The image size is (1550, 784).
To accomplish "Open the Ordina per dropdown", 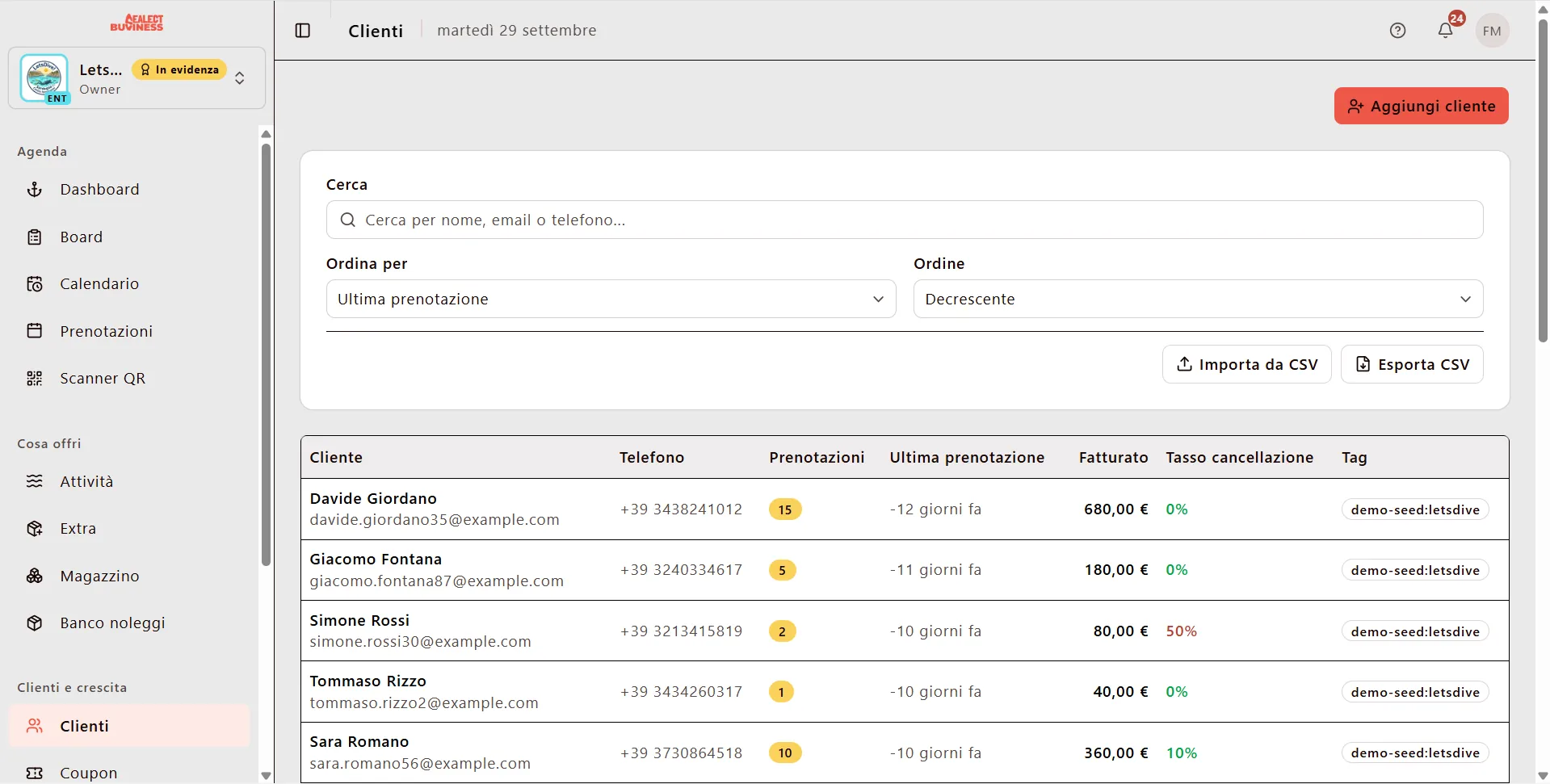I will 611,299.
